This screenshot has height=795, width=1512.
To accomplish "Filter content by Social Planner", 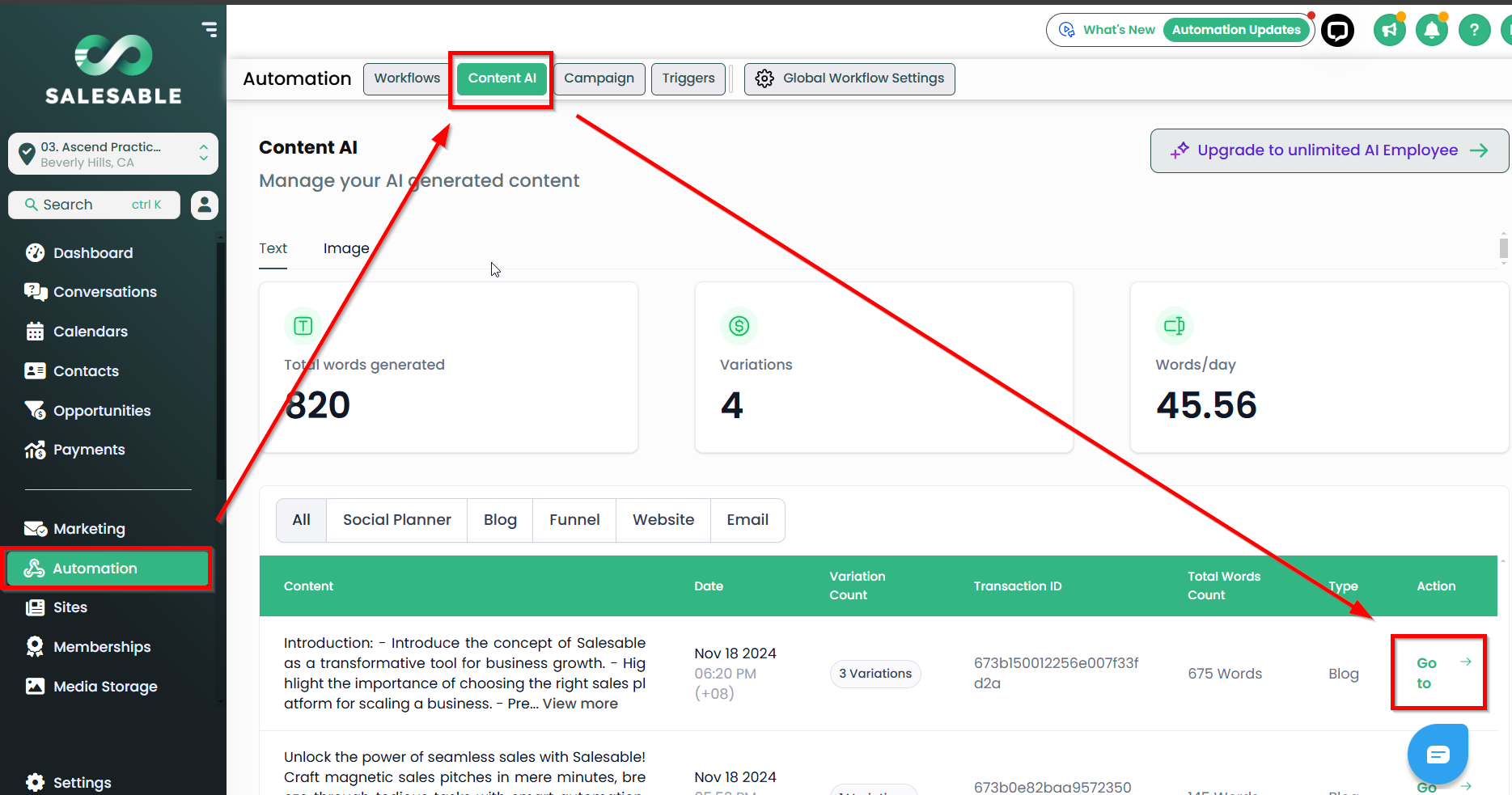I will click(396, 520).
